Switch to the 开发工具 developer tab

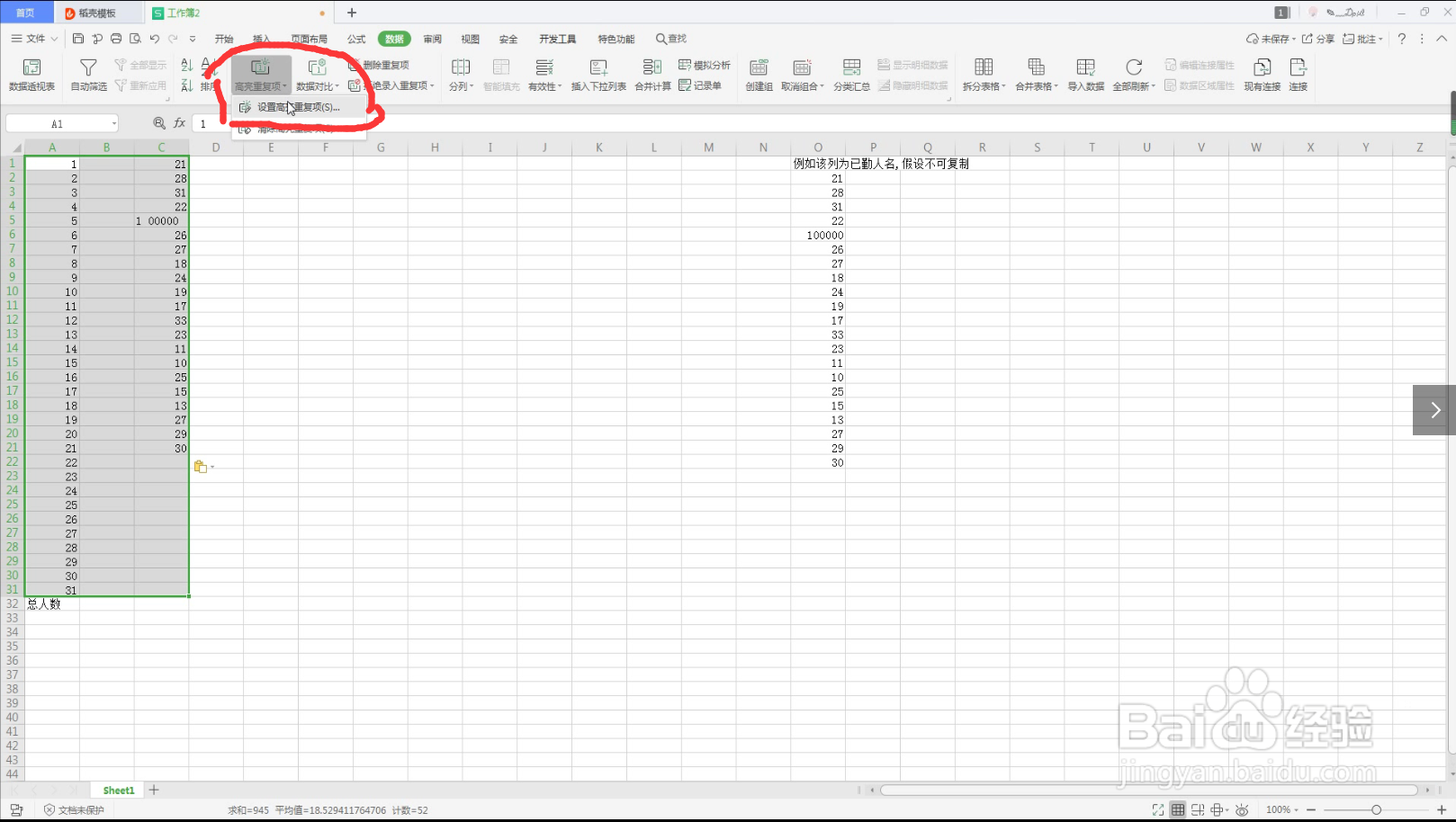pos(557,39)
